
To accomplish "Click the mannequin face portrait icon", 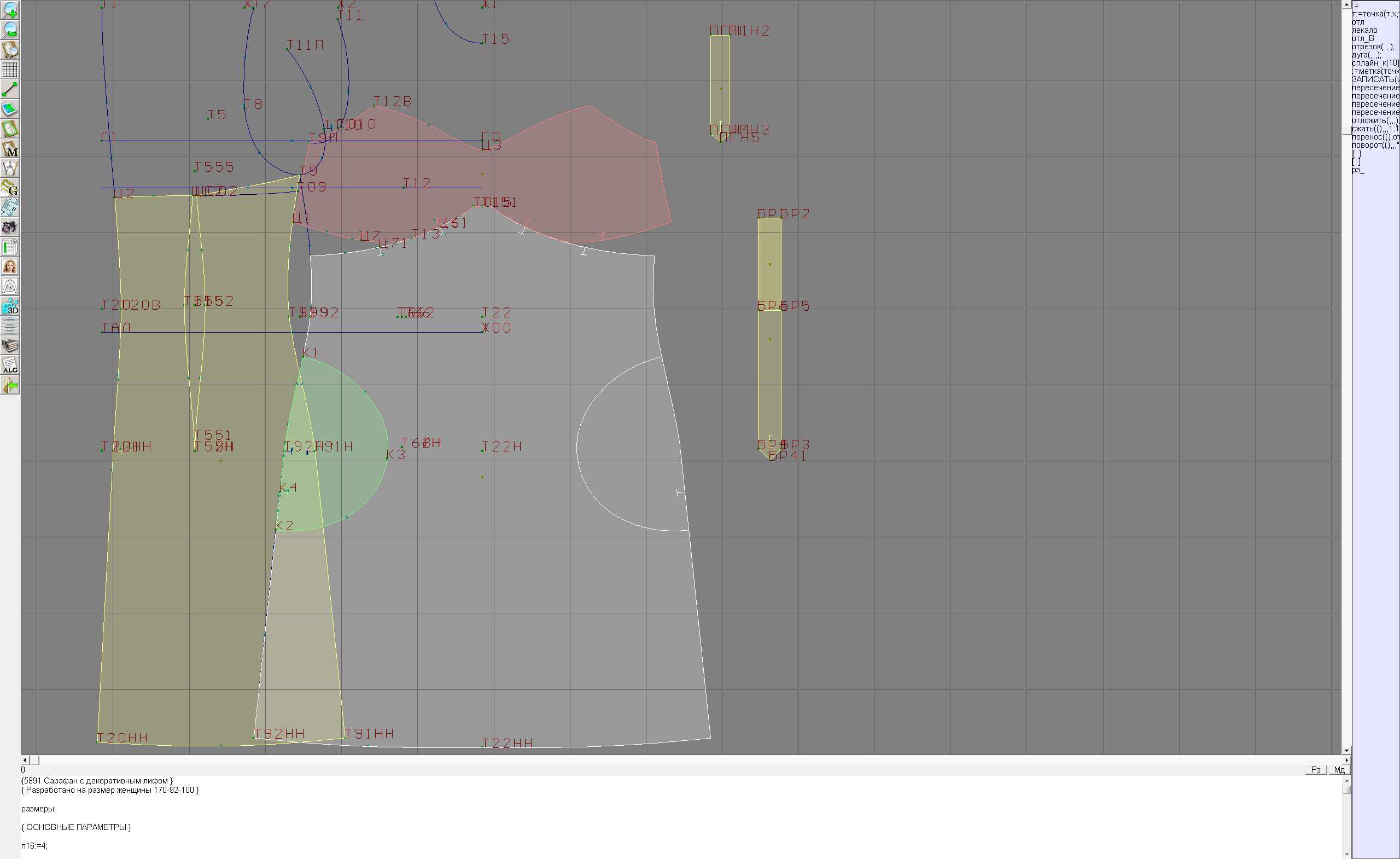I will point(10,266).
